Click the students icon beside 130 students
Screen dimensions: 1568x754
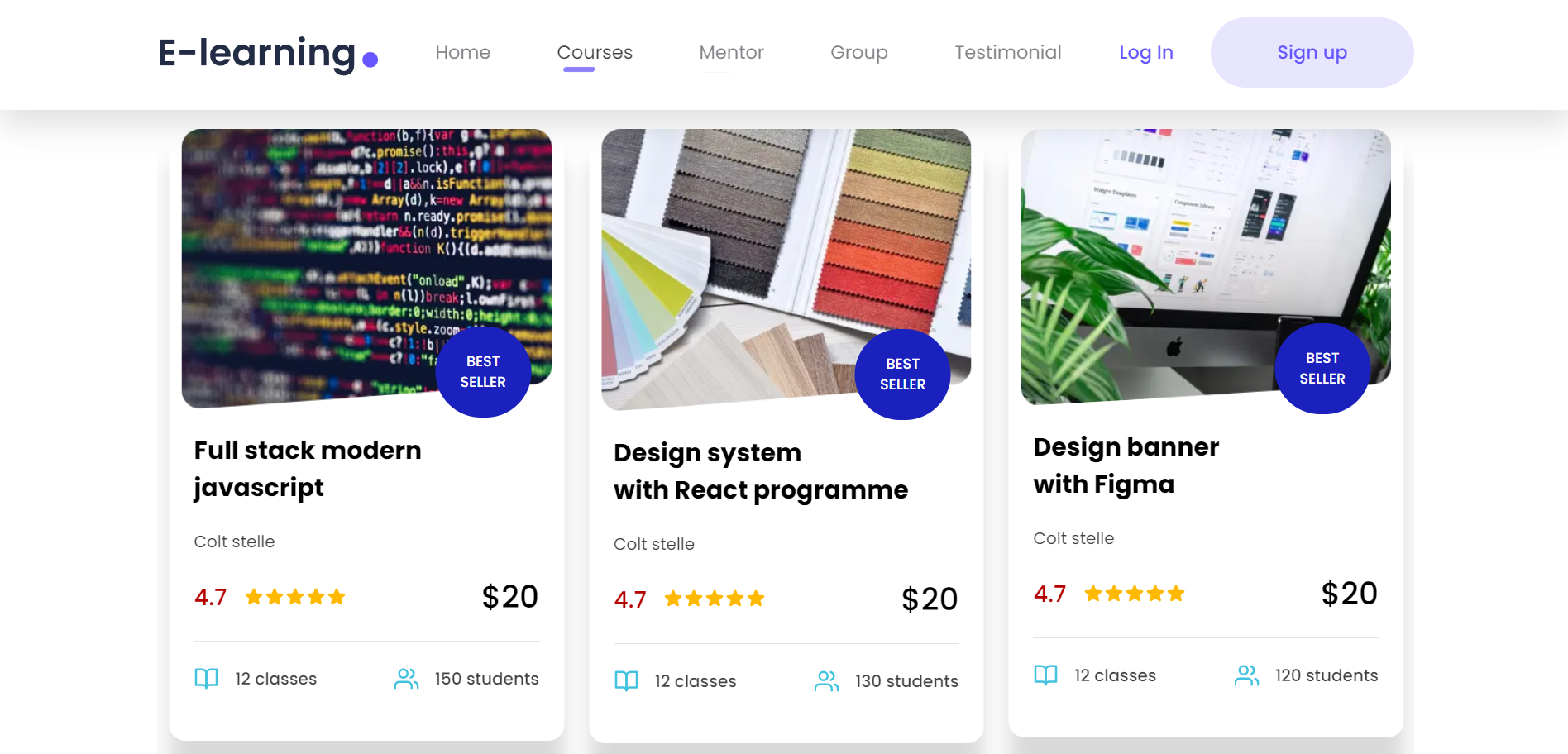click(826, 681)
